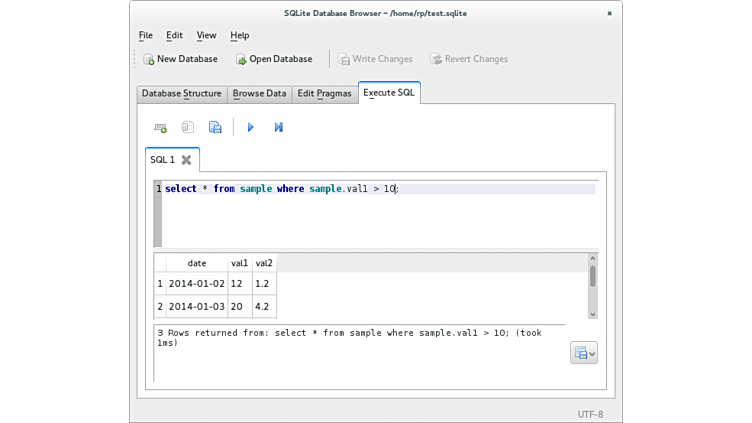The height and width of the screenshot is (423, 752).
Task: Open the Help menu
Action: [x=239, y=35]
